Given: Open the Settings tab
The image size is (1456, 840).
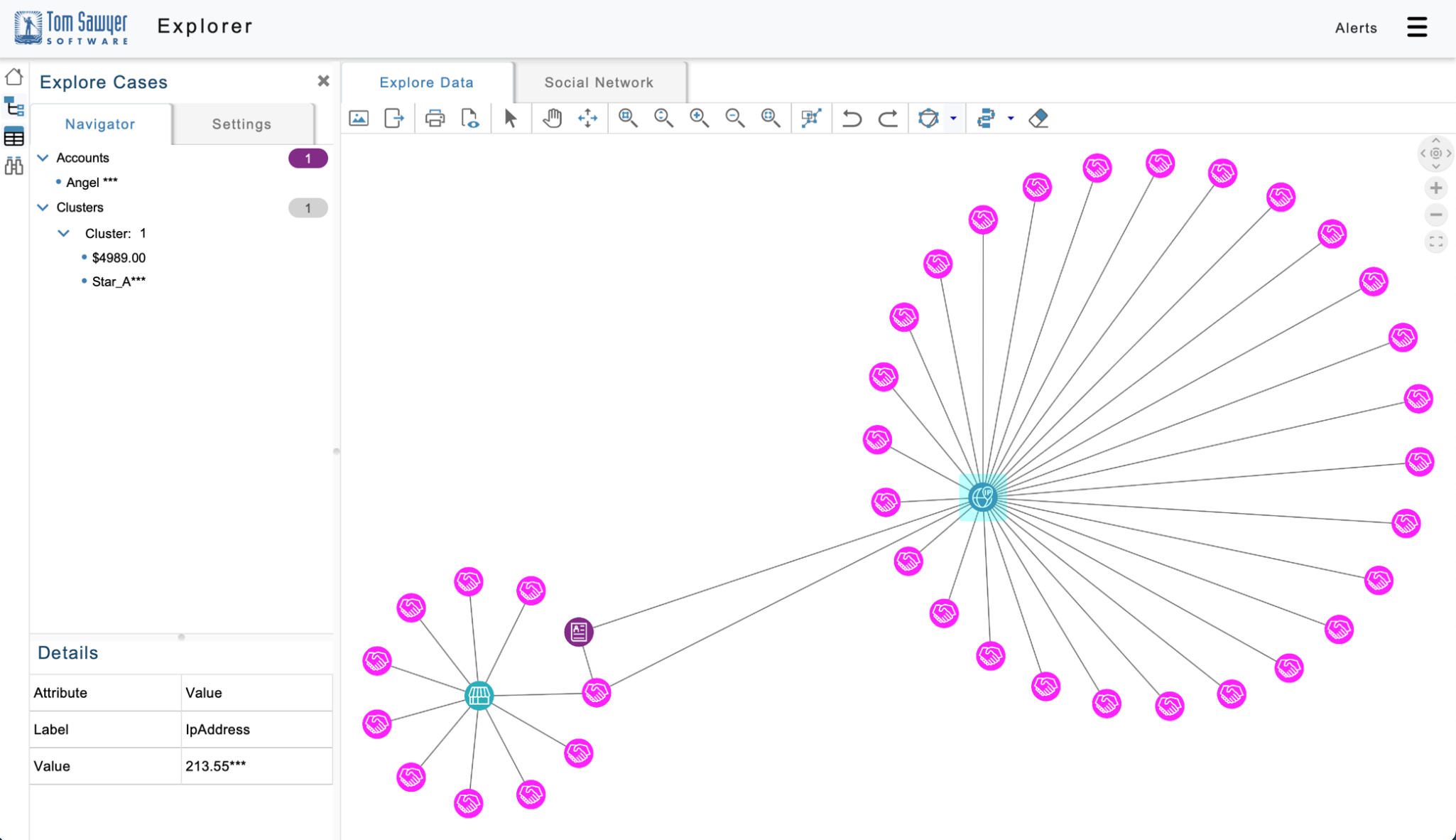Looking at the screenshot, I should pyautogui.click(x=241, y=124).
